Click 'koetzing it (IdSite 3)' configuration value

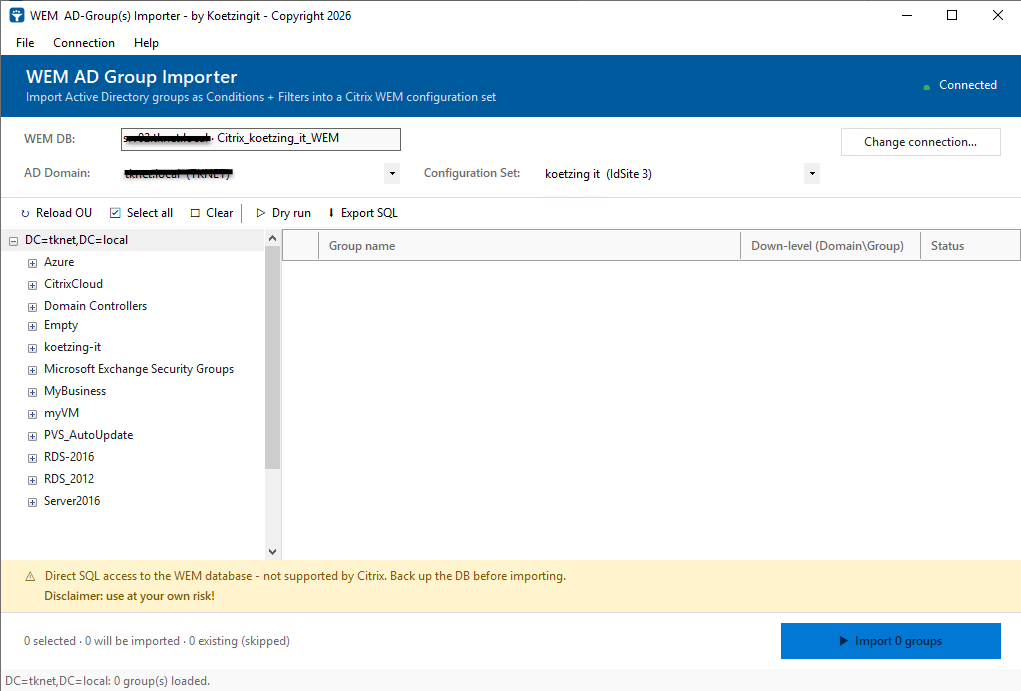pos(598,174)
